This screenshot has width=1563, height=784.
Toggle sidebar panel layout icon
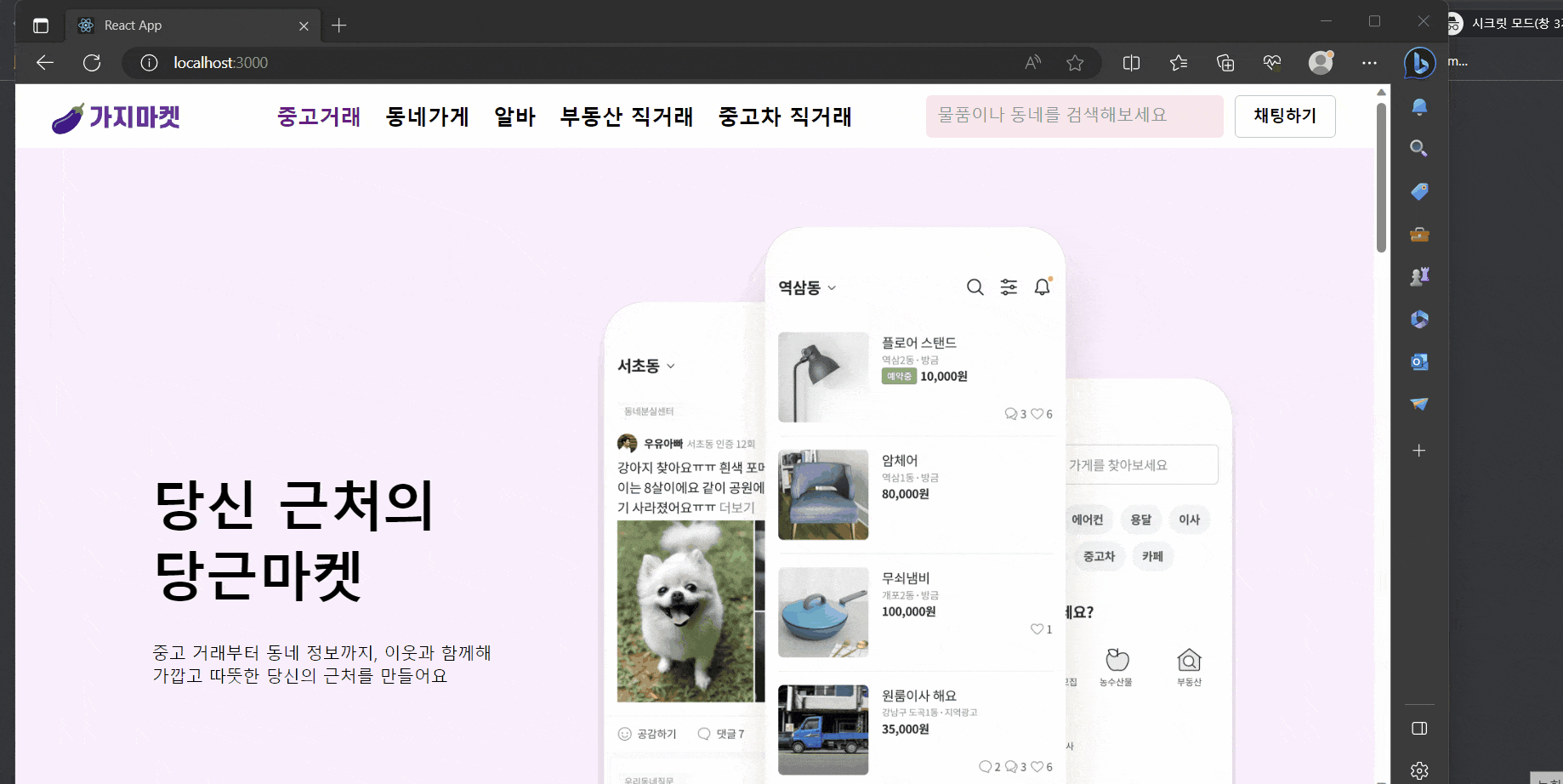click(x=1419, y=728)
